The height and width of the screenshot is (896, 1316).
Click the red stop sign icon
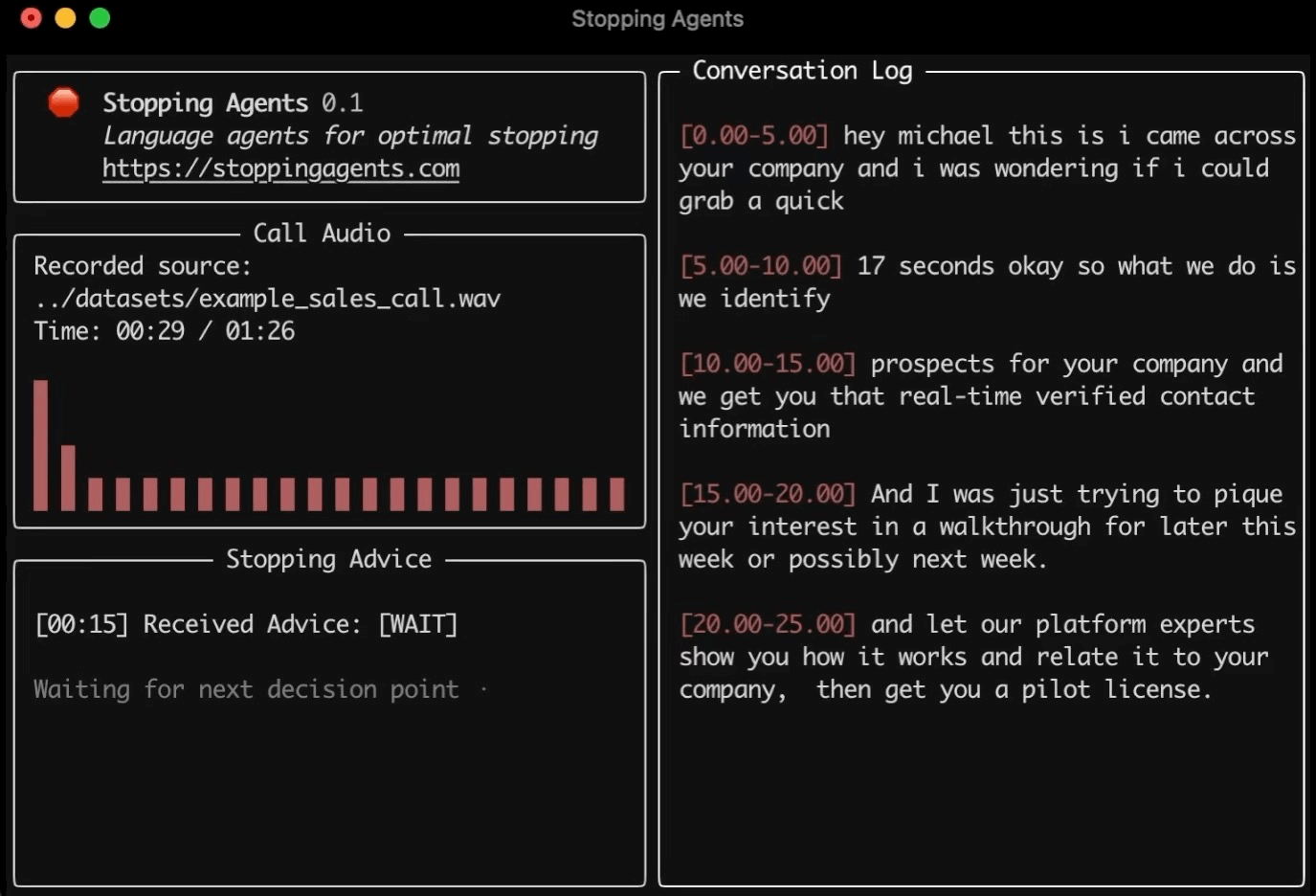click(63, 102)
